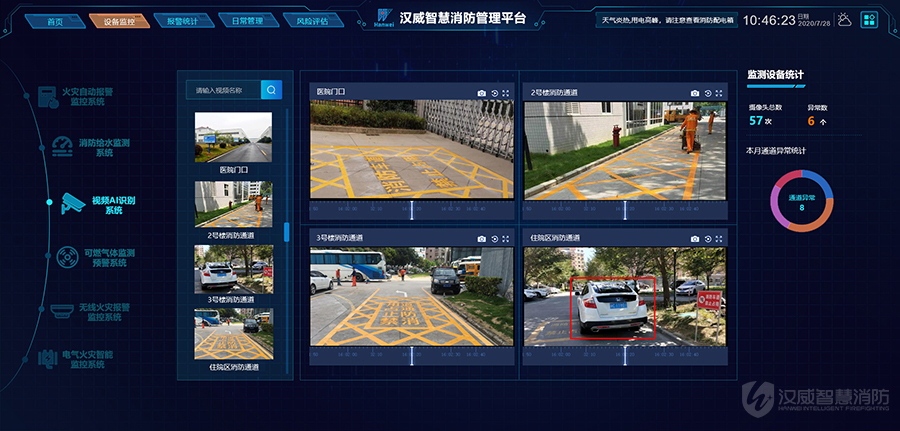Screen dimensions: 900x431
Task: Open 视频AI识别系统 menu label
Action: pos(114,205)
